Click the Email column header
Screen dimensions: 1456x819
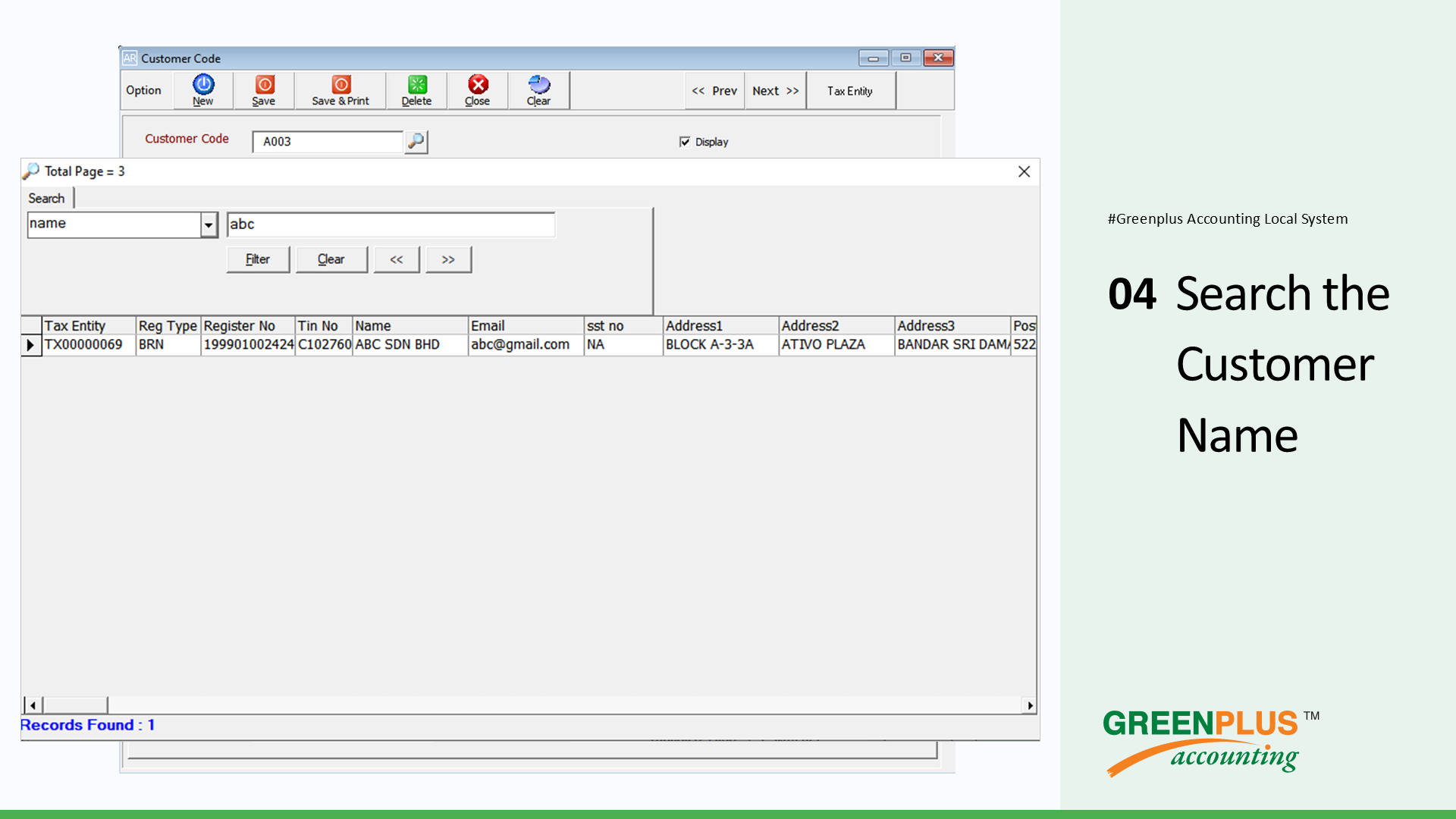[x=526, y=326]
